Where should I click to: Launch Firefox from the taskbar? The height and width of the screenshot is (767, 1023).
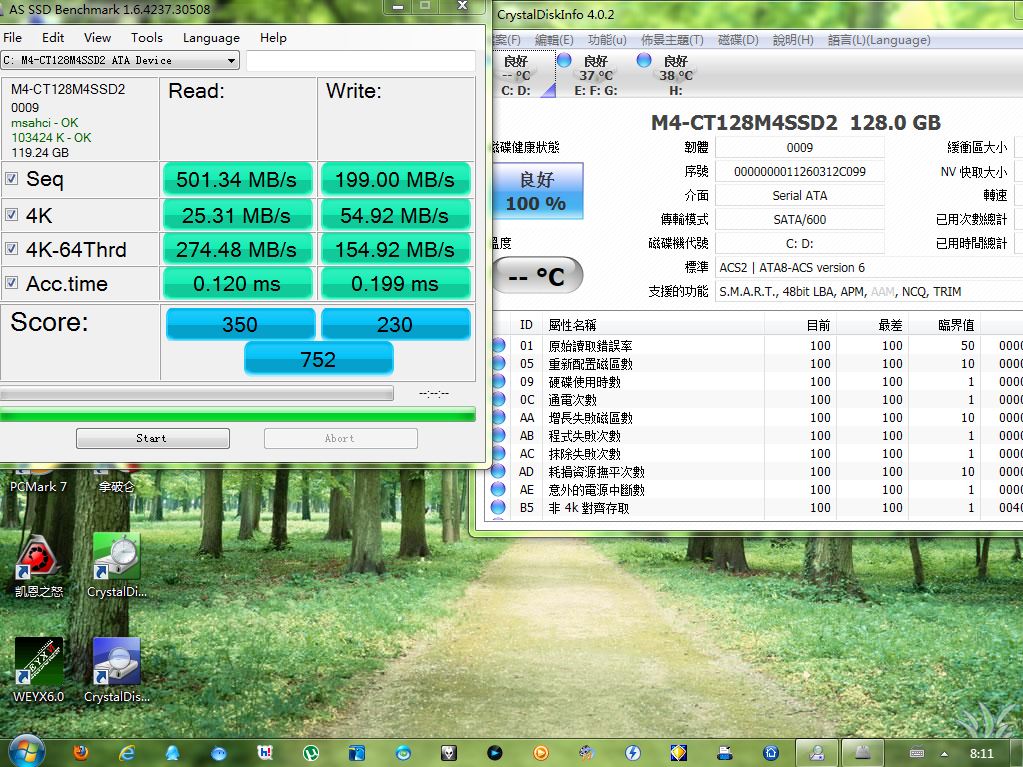click(81, 753)
